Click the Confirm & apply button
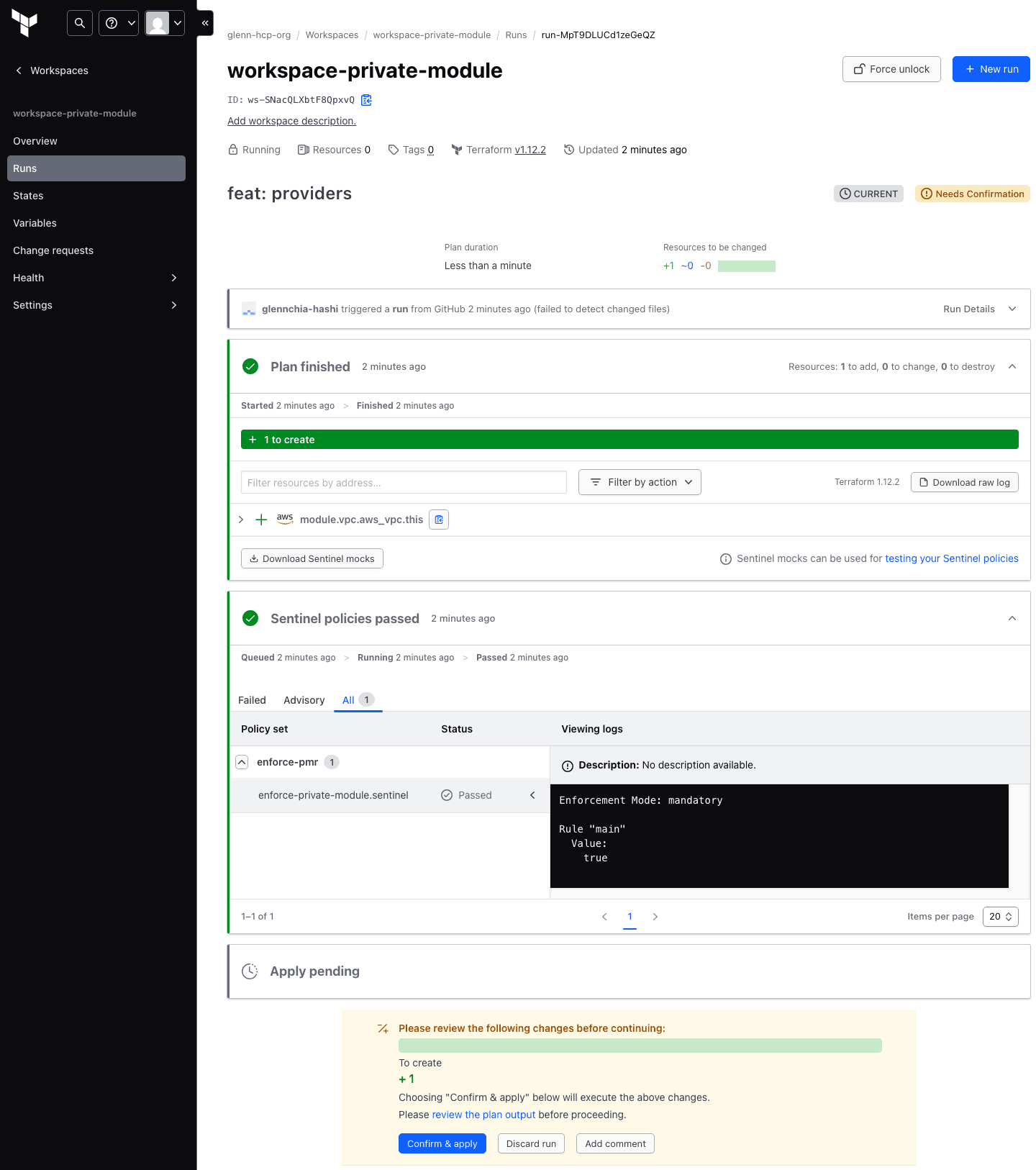1036x1170 pixels. point(442,1143)
